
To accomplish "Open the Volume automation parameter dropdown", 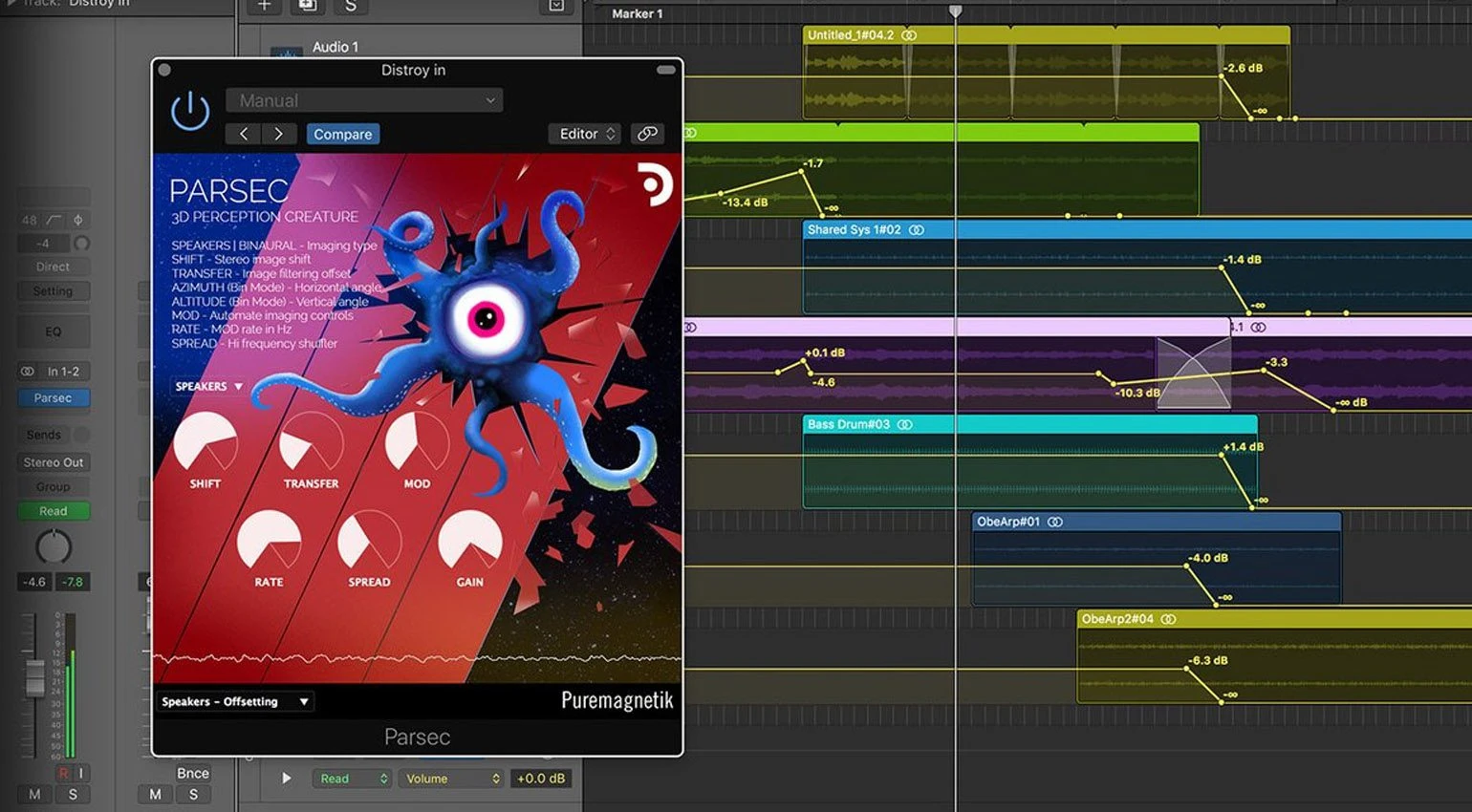I will [x=451, y=779].
